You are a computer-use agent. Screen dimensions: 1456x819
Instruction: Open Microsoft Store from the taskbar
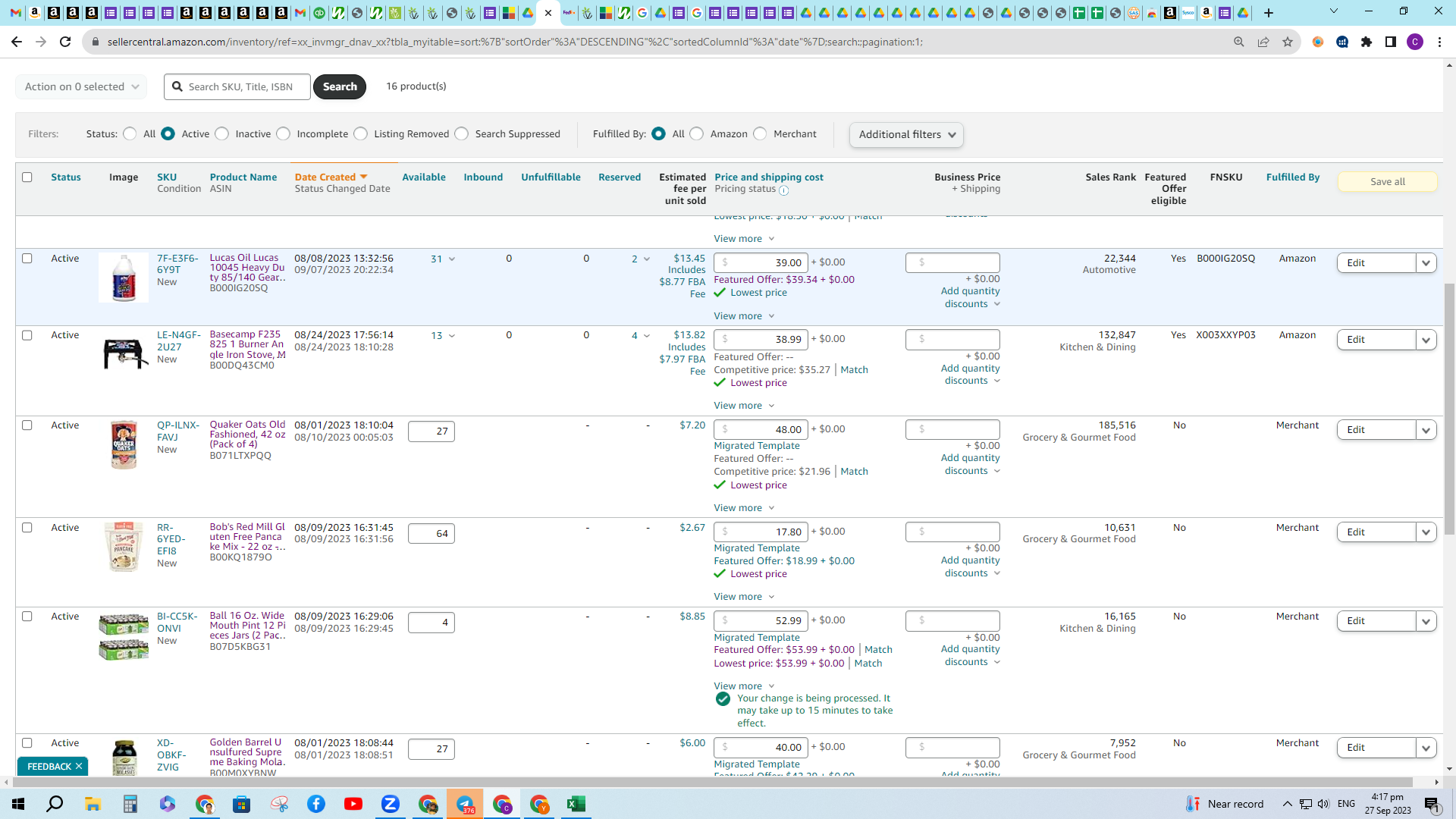click(242, 804)
